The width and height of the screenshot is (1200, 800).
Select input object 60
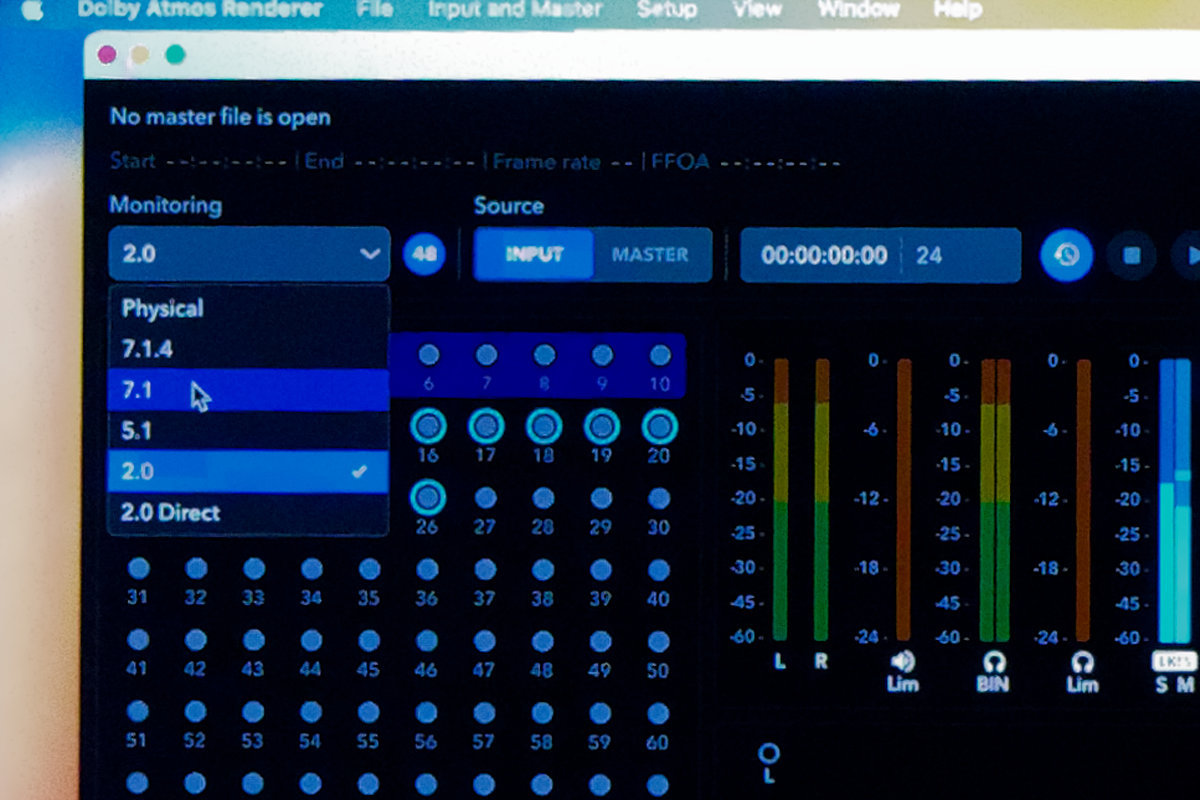[659, 712]
